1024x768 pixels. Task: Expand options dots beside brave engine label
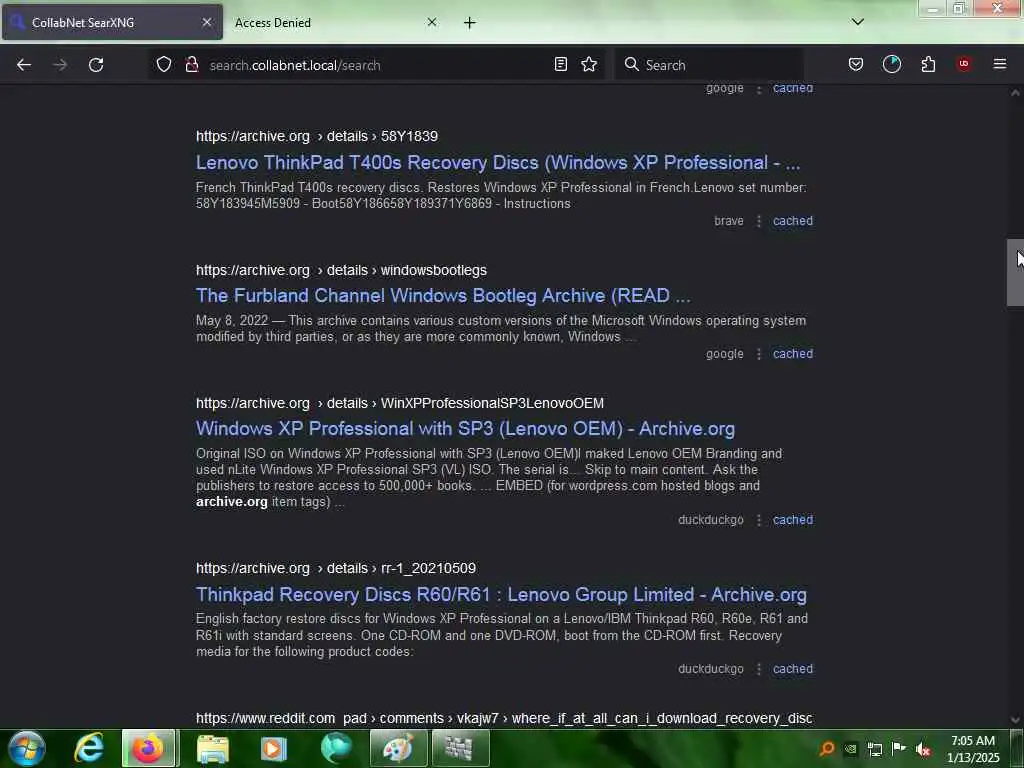coord(758,221)
